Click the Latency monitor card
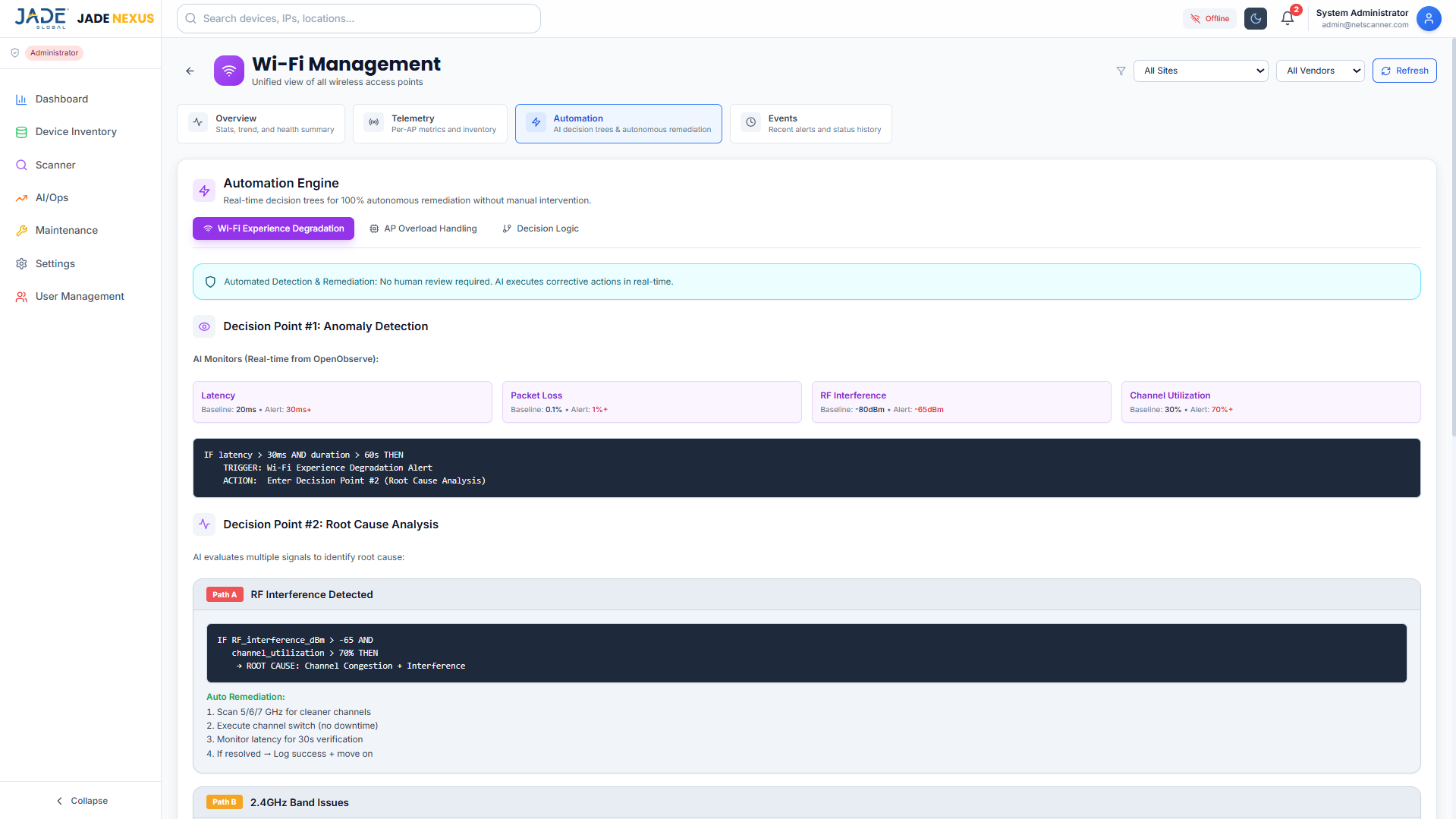The image size is (1456, 819). pyautogui.click(x=342, y=402)
